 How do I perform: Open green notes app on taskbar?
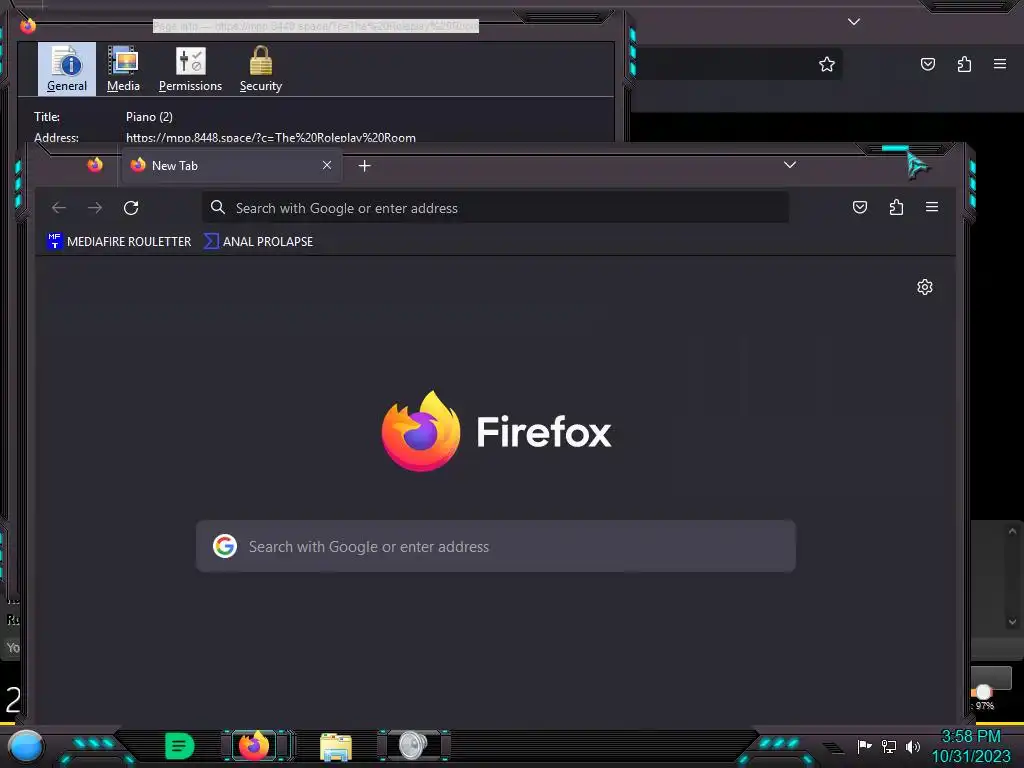(179, 746)
